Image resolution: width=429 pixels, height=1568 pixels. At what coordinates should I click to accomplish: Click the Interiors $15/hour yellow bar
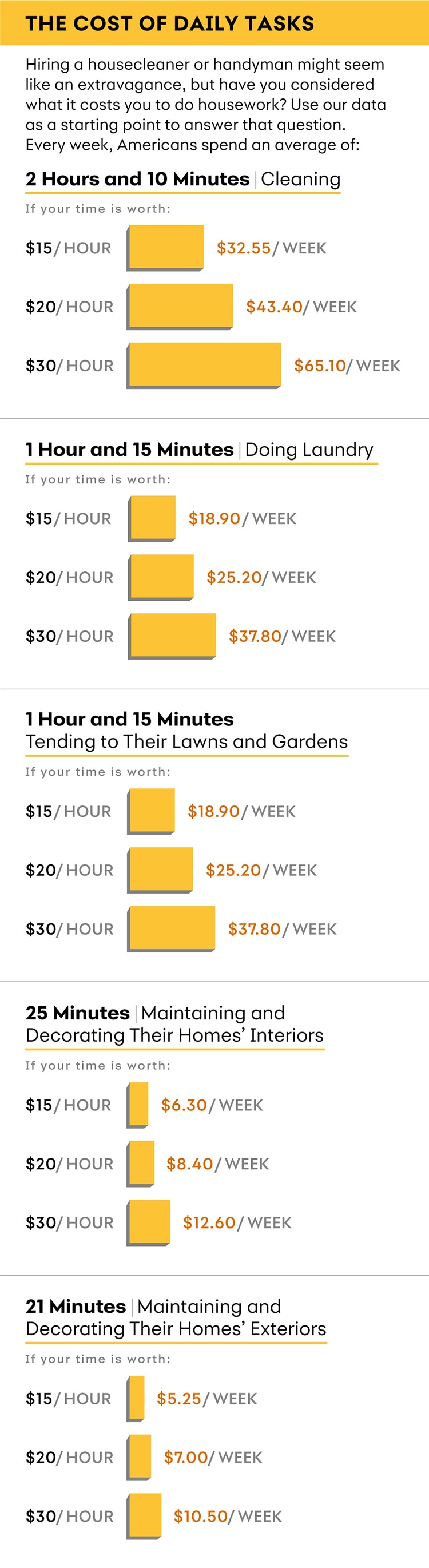click(137, 1105)
